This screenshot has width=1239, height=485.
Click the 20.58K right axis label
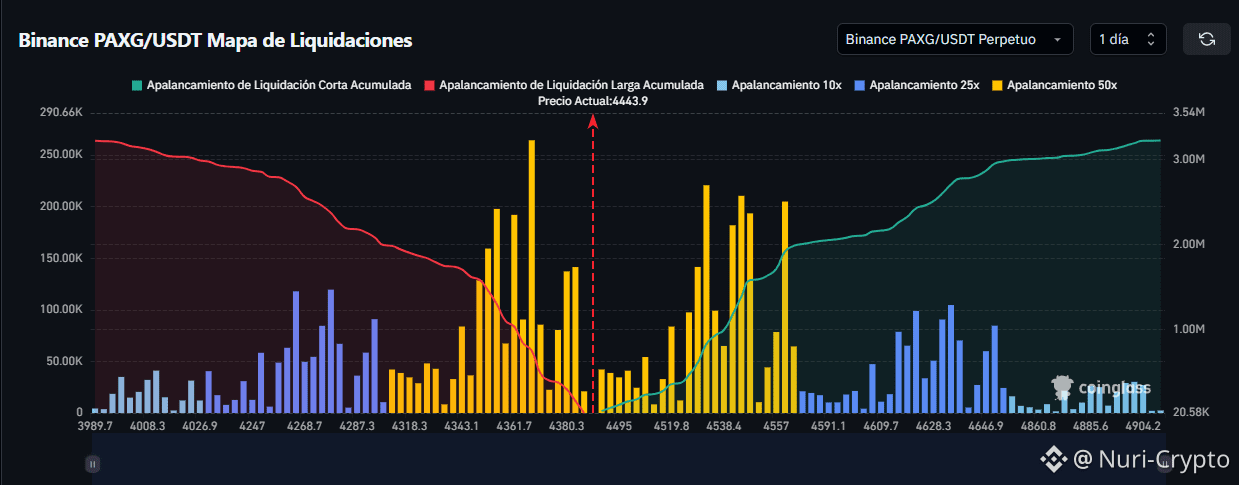pyautogui.click(x=1191, y=412)
